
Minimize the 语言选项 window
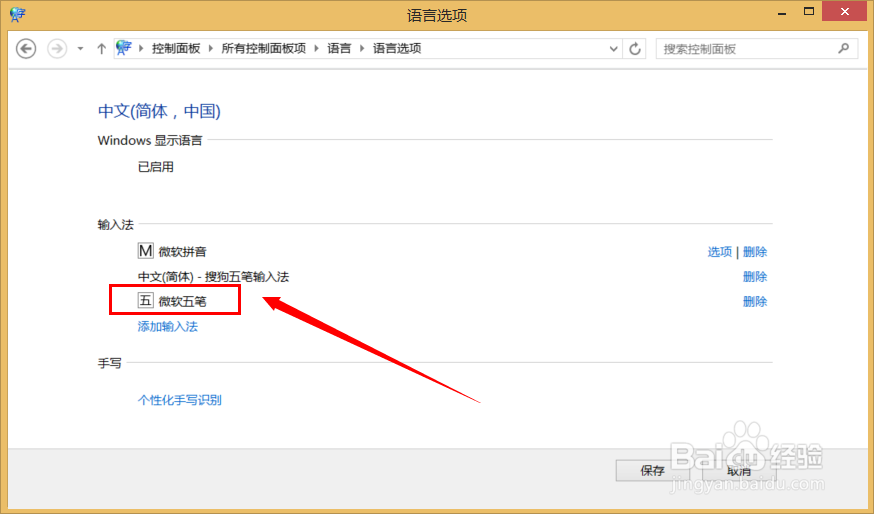pos(782,12)
